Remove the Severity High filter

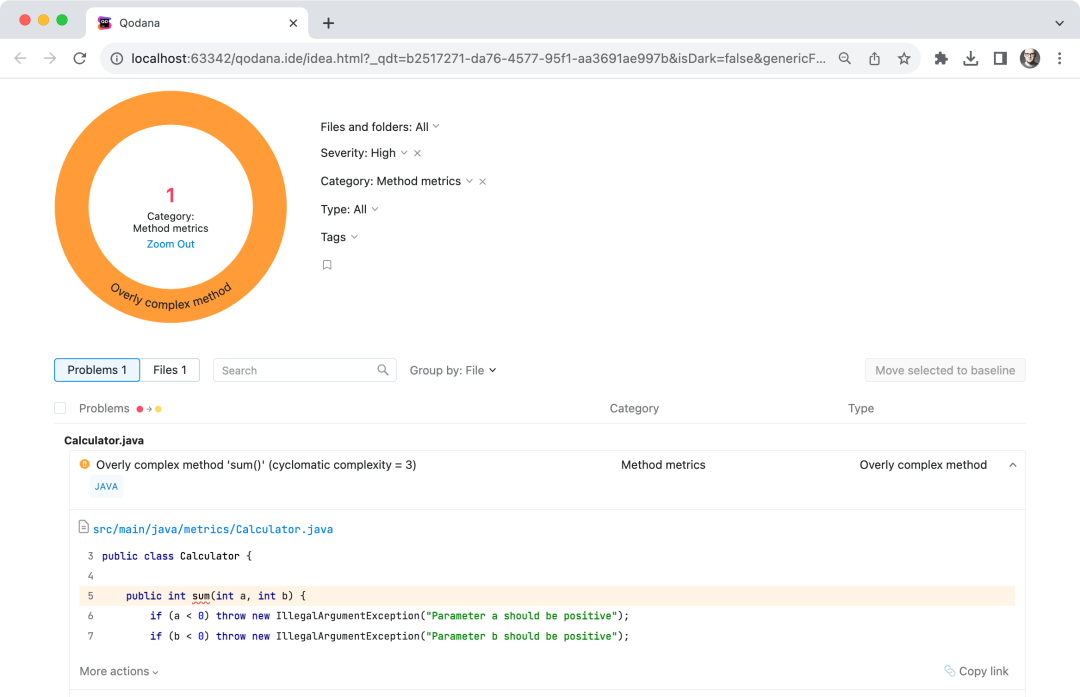click(x=417, y=153)
